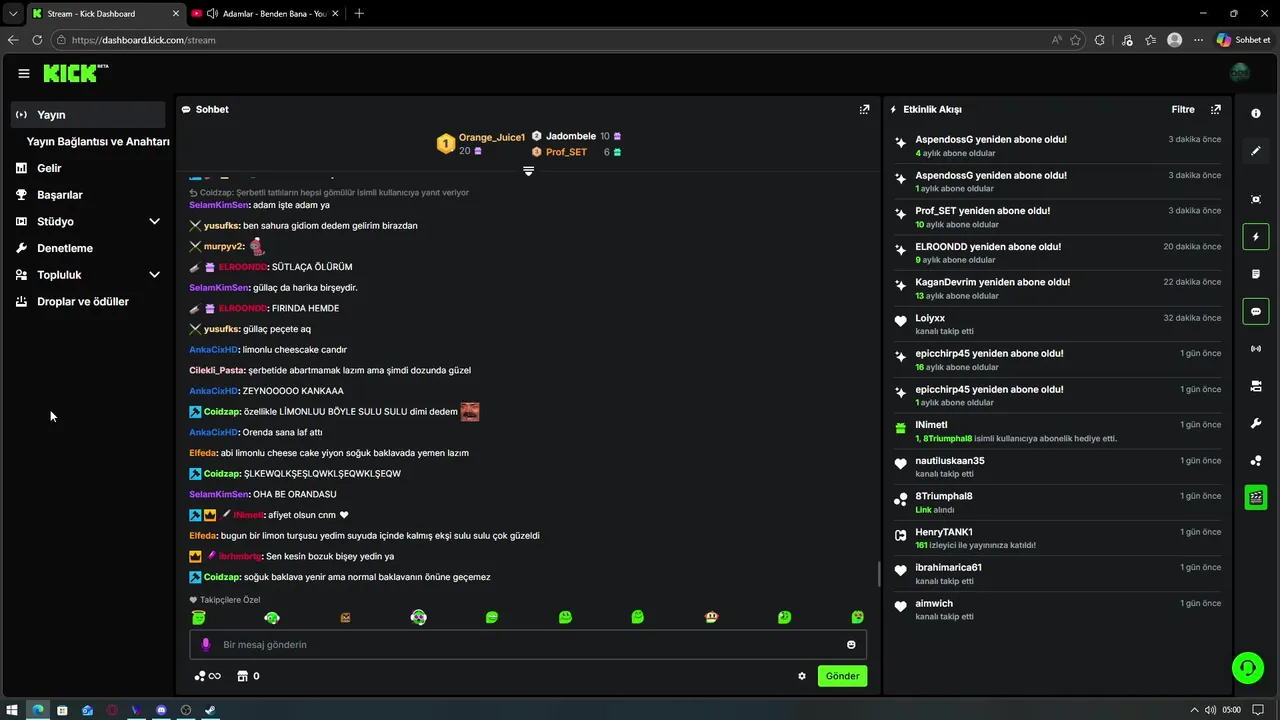This screenshot has height=720, width=1280.
Task: Select the first halo green emote
Action: [x=198, y=617]
